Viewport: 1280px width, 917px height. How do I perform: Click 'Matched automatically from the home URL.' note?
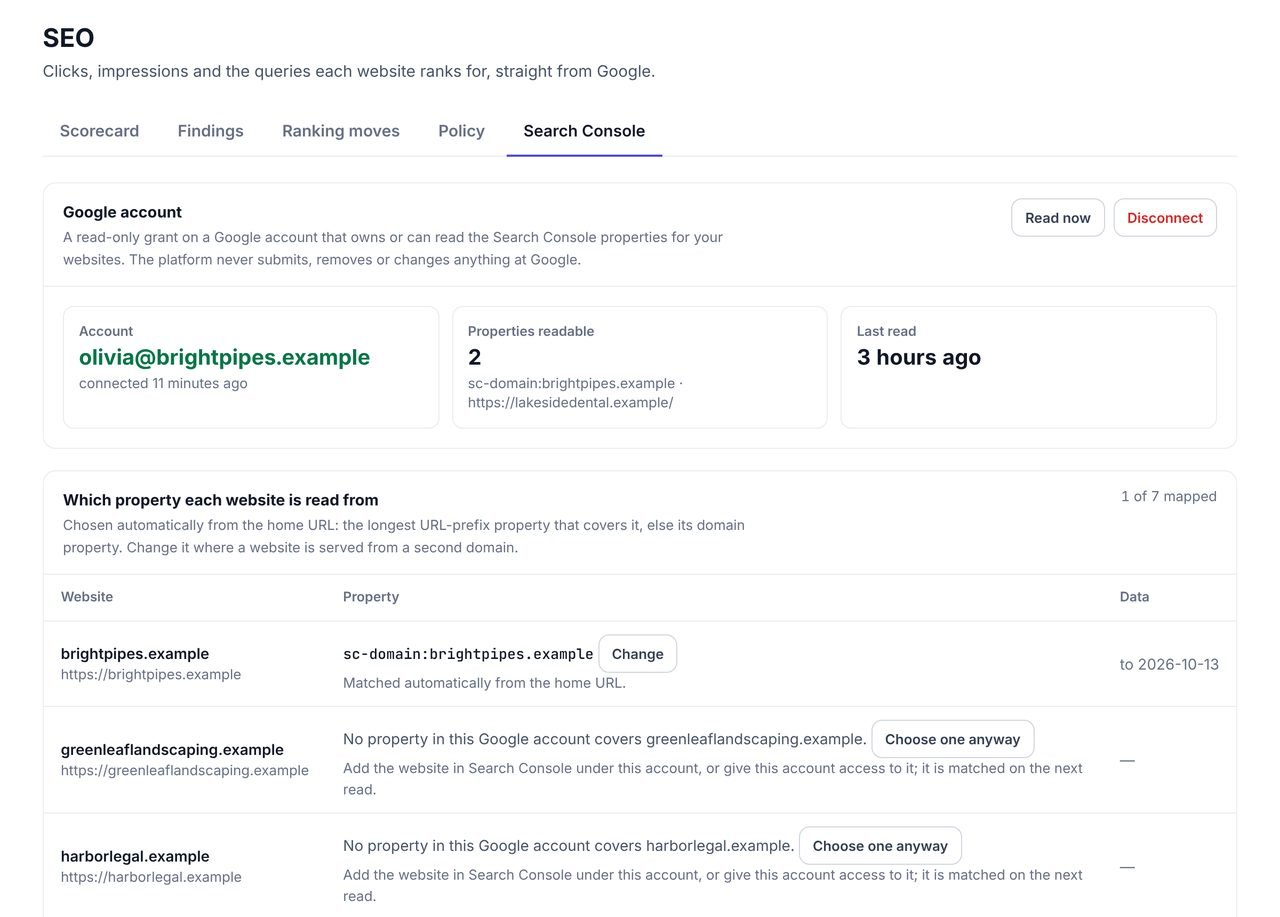tap(484, 683)
